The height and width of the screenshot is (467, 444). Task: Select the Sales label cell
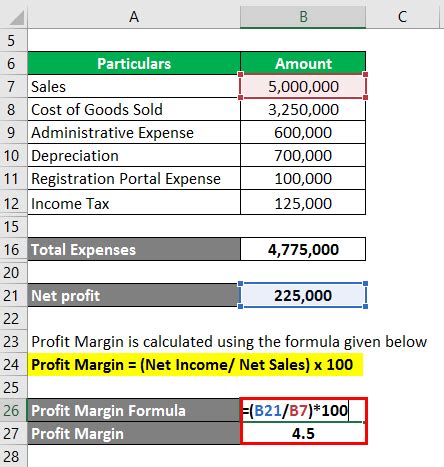134,86
